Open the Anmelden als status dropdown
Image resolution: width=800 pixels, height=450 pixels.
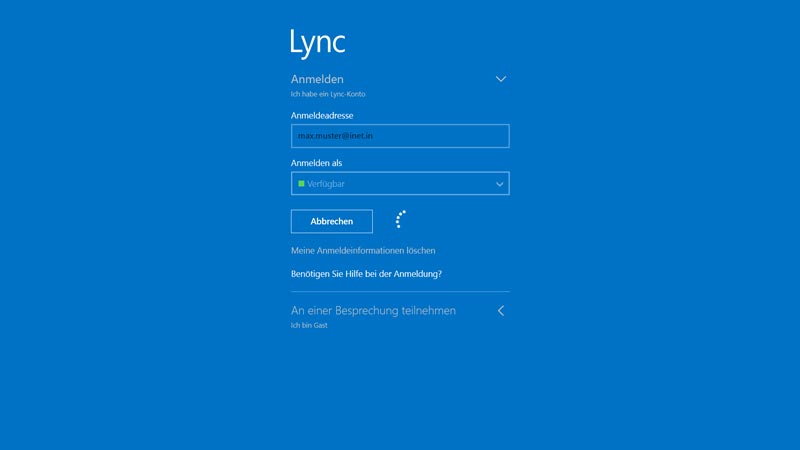[x=400, y=184]
